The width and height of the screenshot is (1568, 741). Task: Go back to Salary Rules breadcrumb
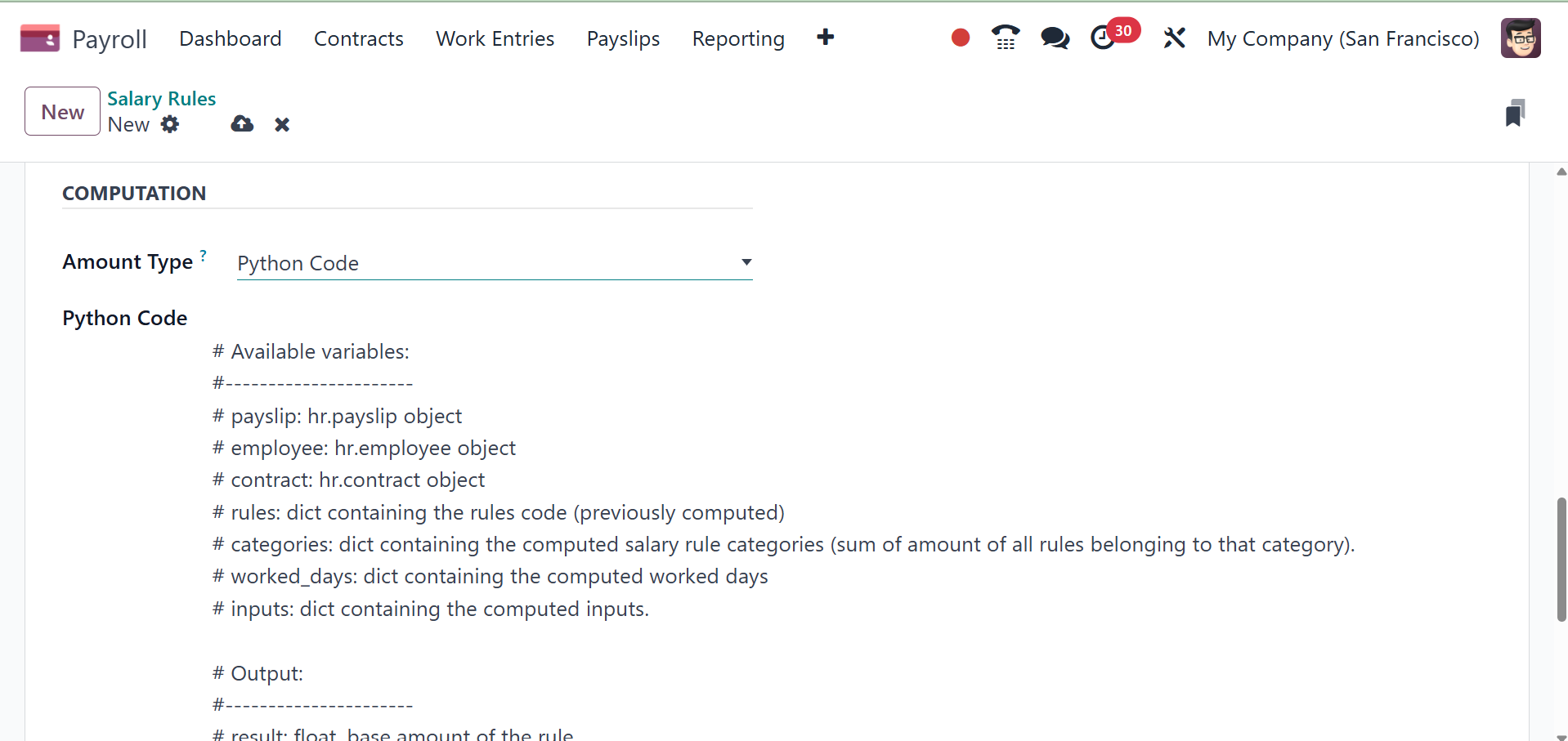click(161, 99)
